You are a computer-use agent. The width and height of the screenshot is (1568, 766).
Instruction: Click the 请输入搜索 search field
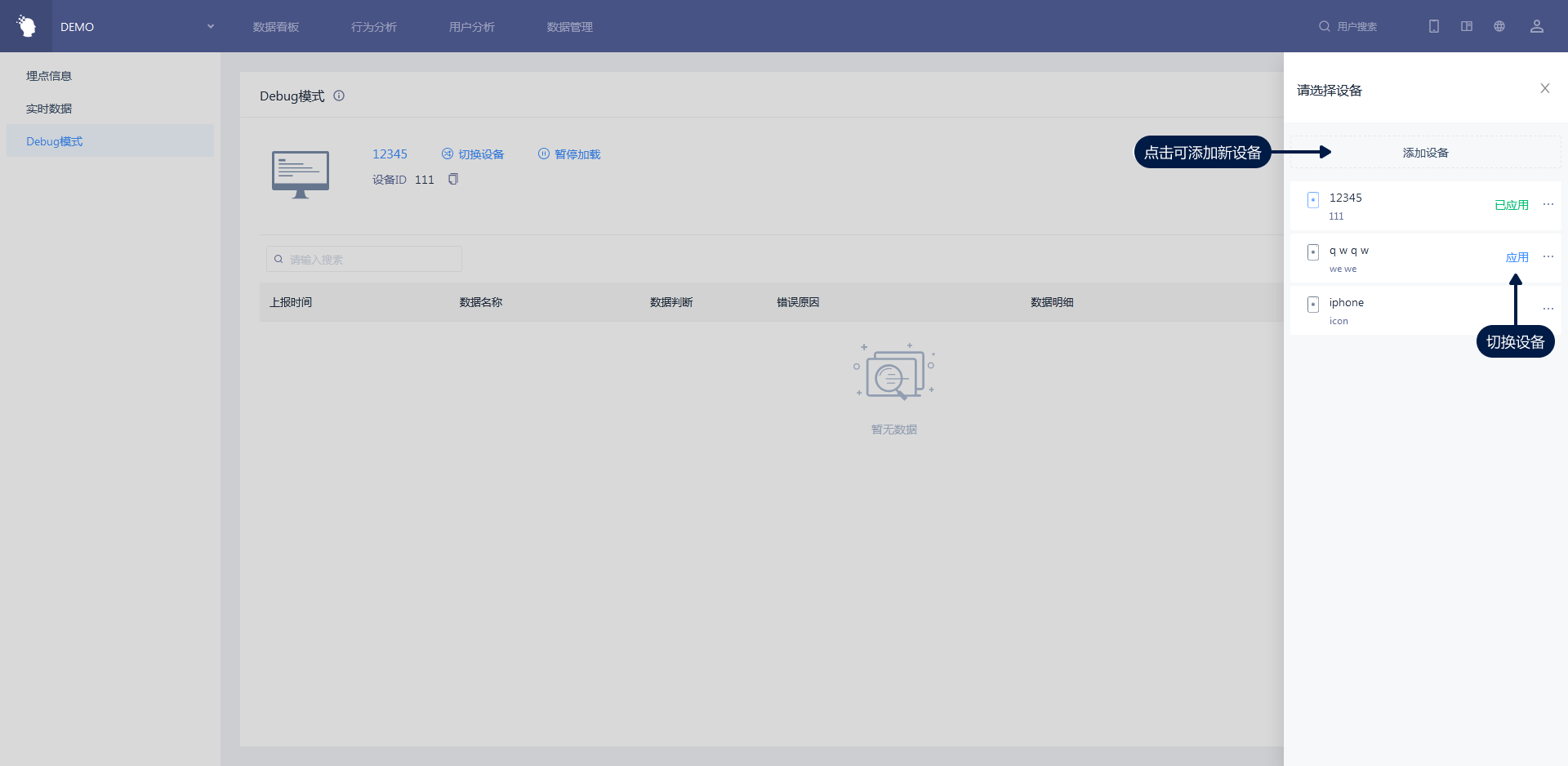tap(364, 259)
